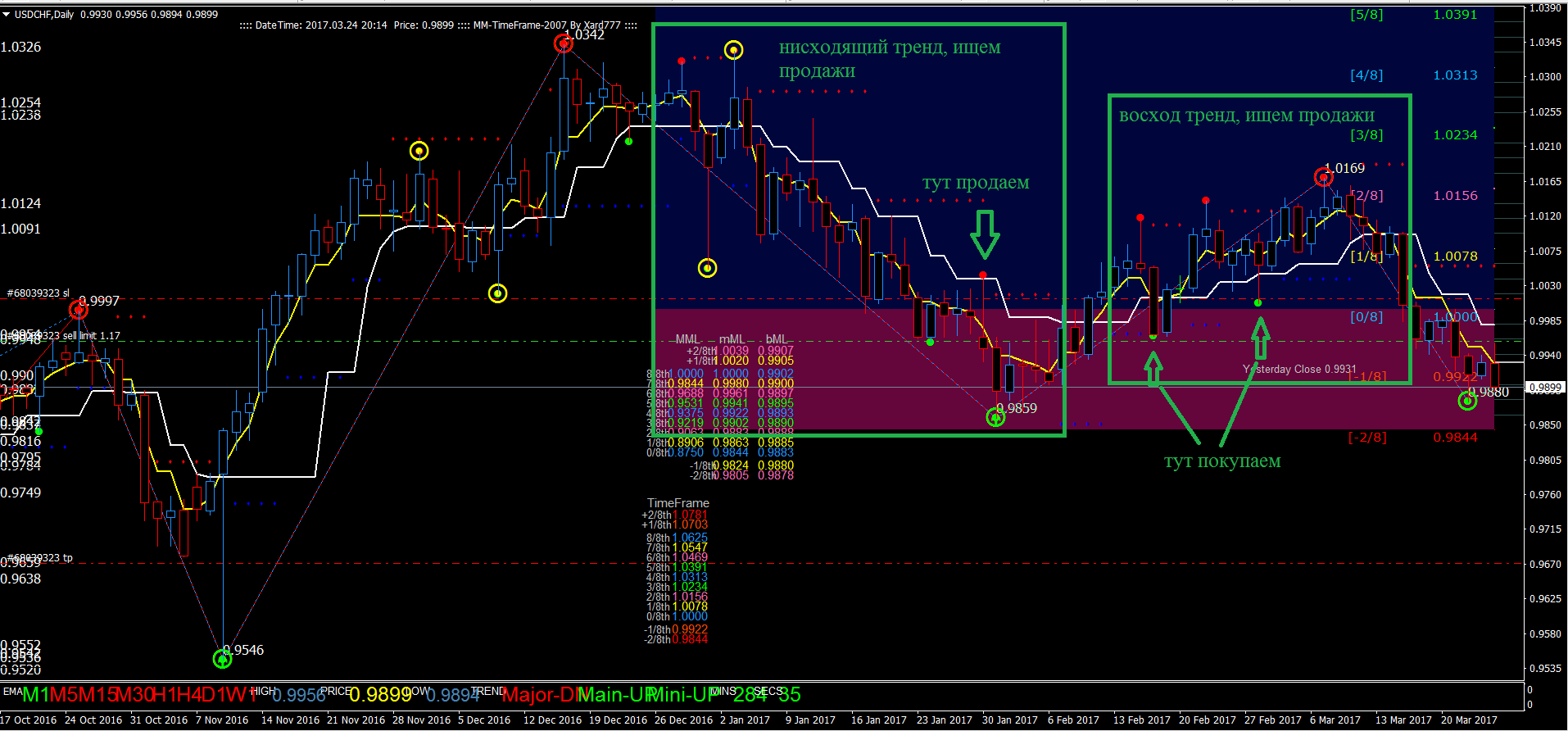Click the 12 Dec 2016 date on time axis
1568x731 pixels.
(553, 720)
